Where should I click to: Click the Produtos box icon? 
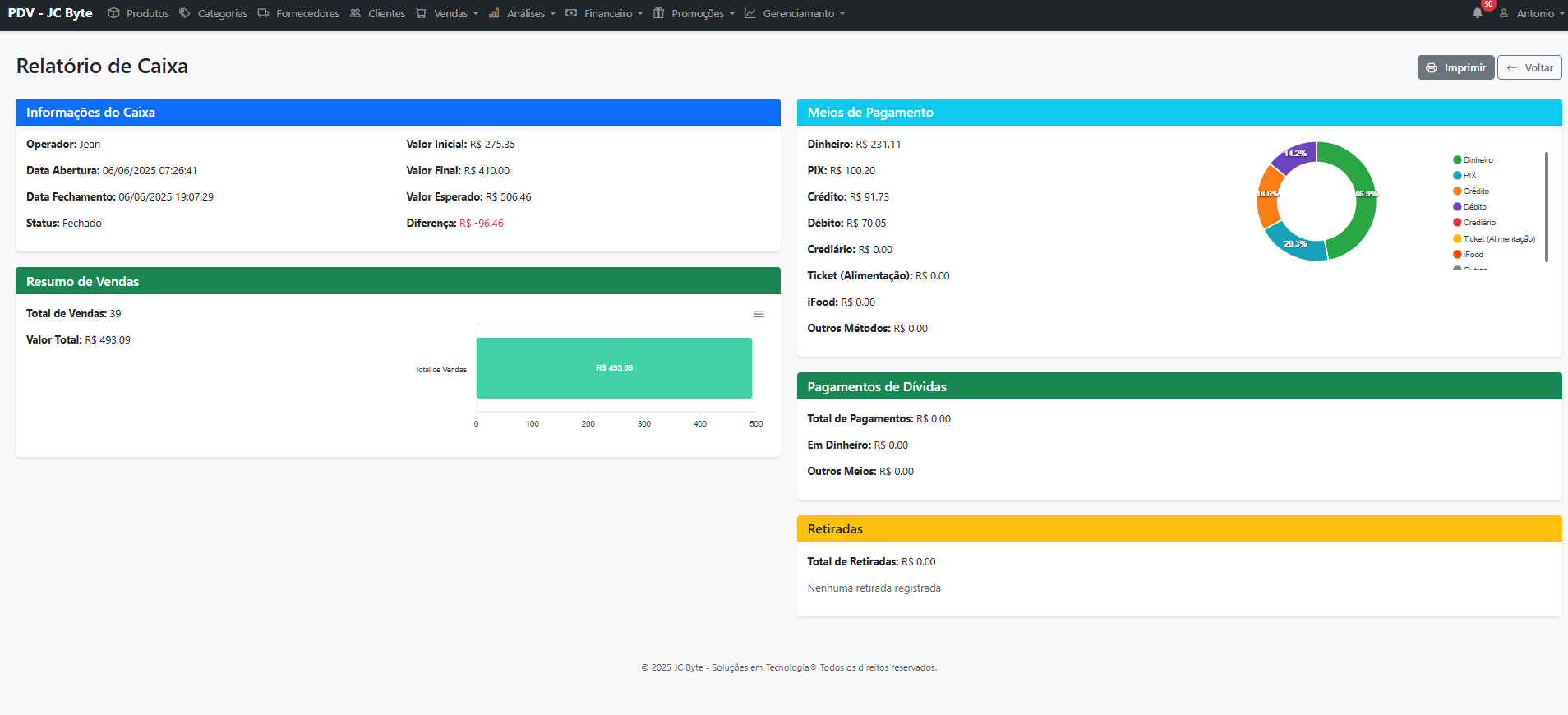tap(113, 13)
